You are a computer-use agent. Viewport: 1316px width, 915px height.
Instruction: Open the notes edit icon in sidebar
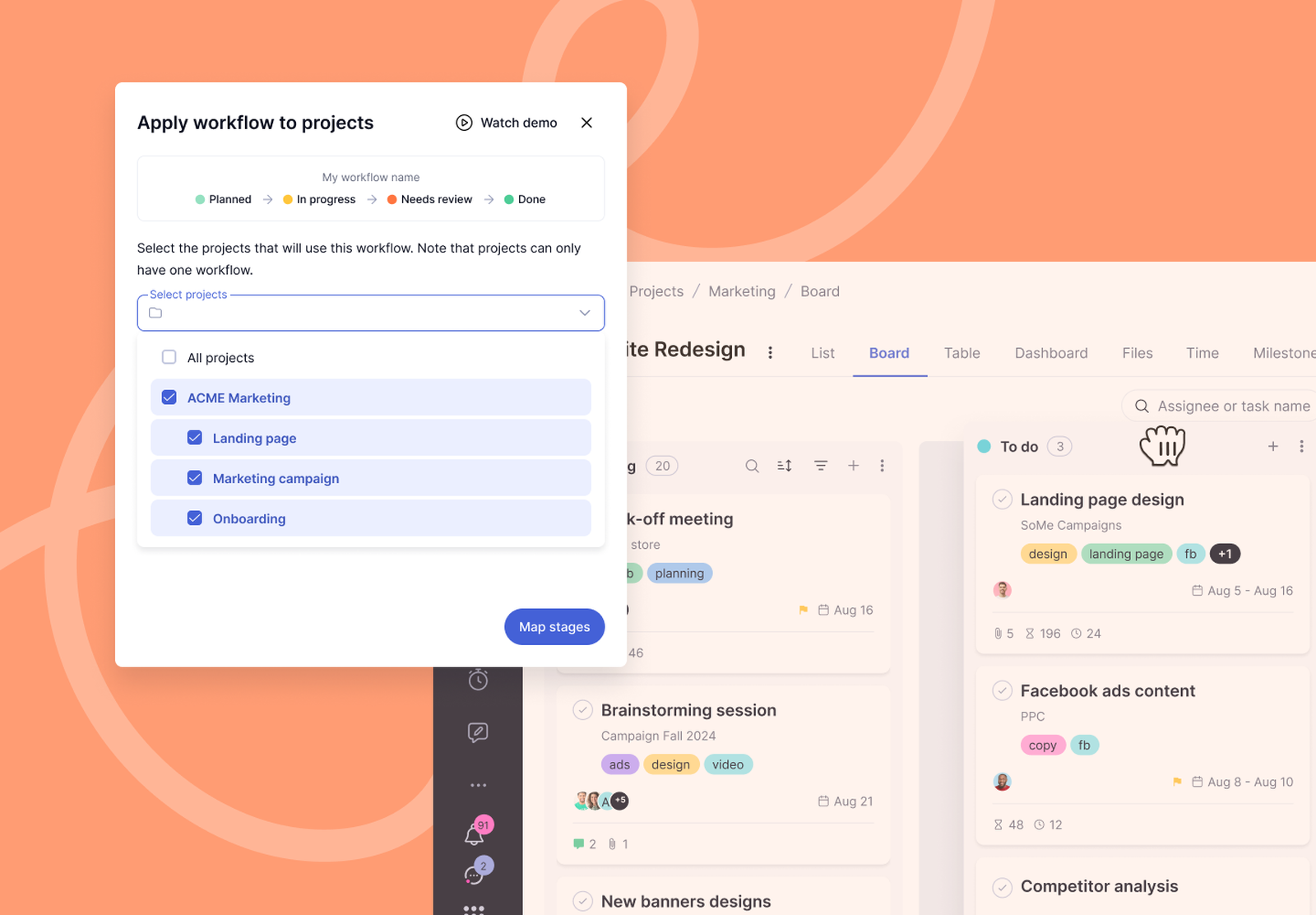[x=478, y=732]
